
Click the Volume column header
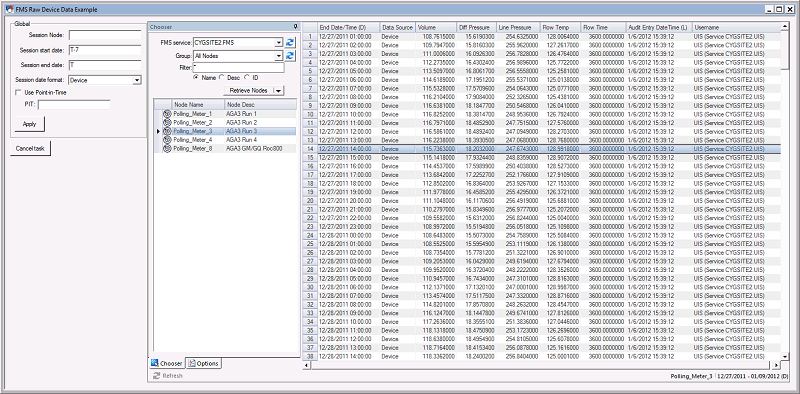tap(436, 27)
